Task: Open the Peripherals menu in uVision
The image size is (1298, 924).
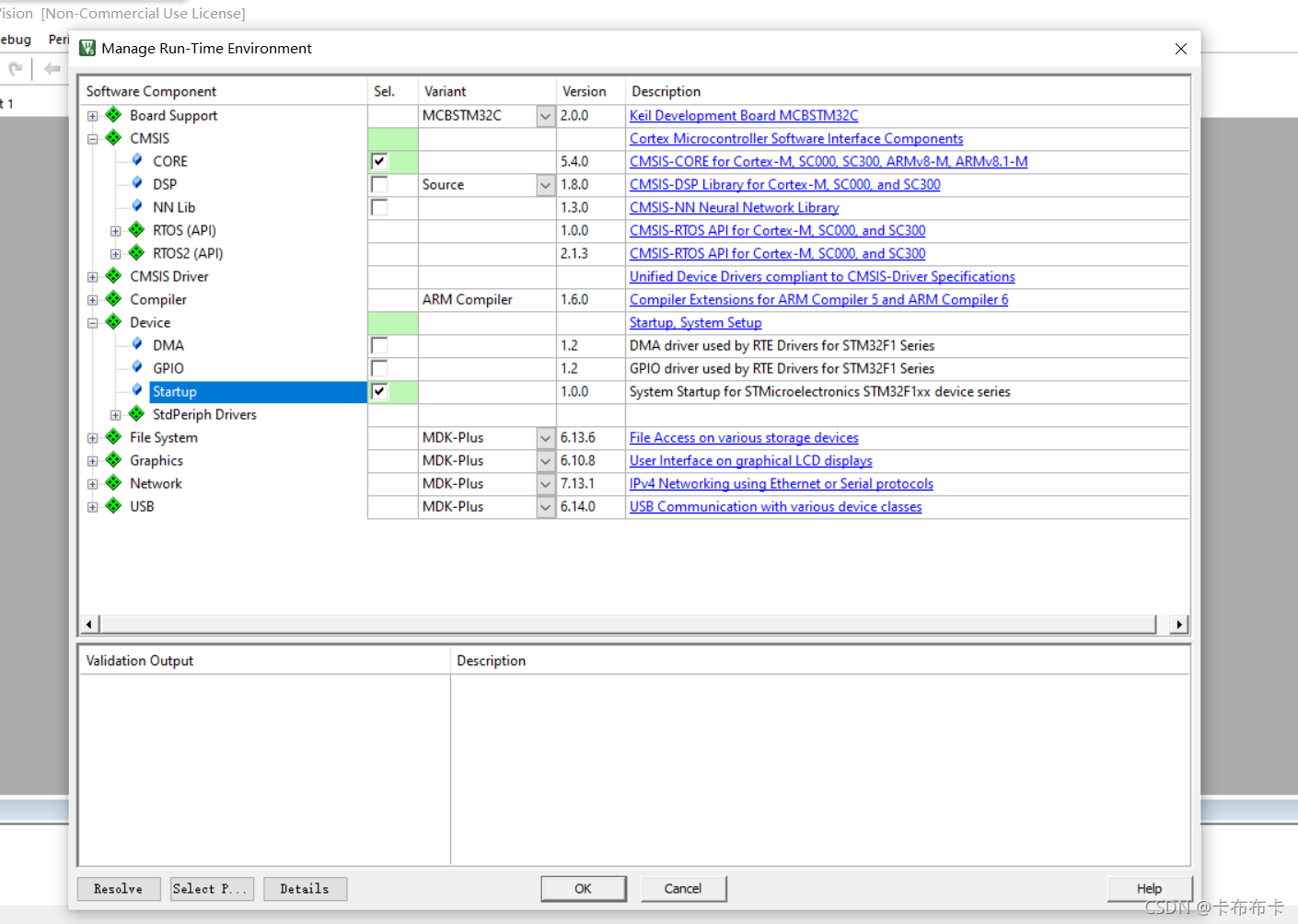Action: click(x=59, y=40)
